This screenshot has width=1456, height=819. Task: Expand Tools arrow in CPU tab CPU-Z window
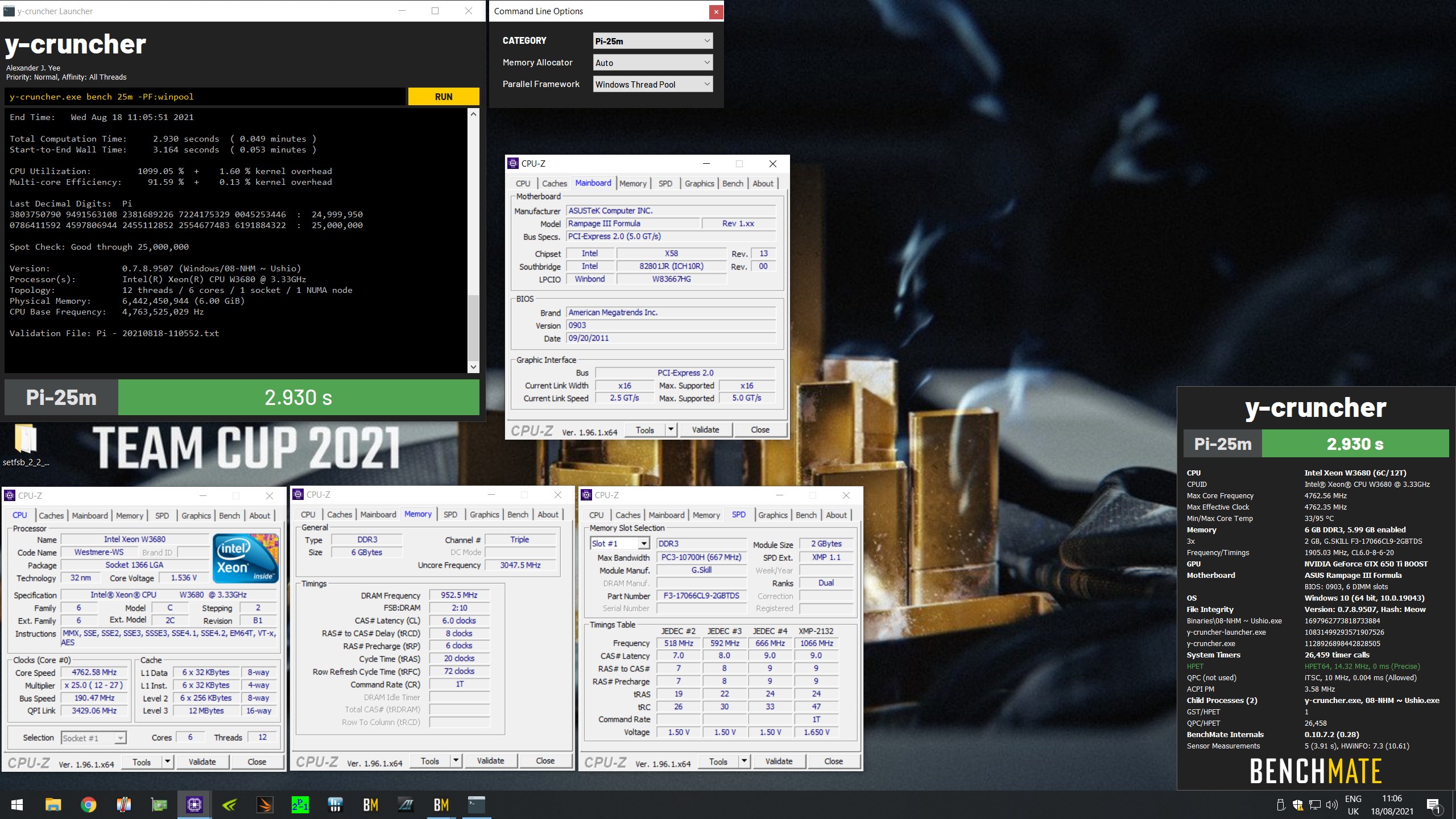(167, 762)
